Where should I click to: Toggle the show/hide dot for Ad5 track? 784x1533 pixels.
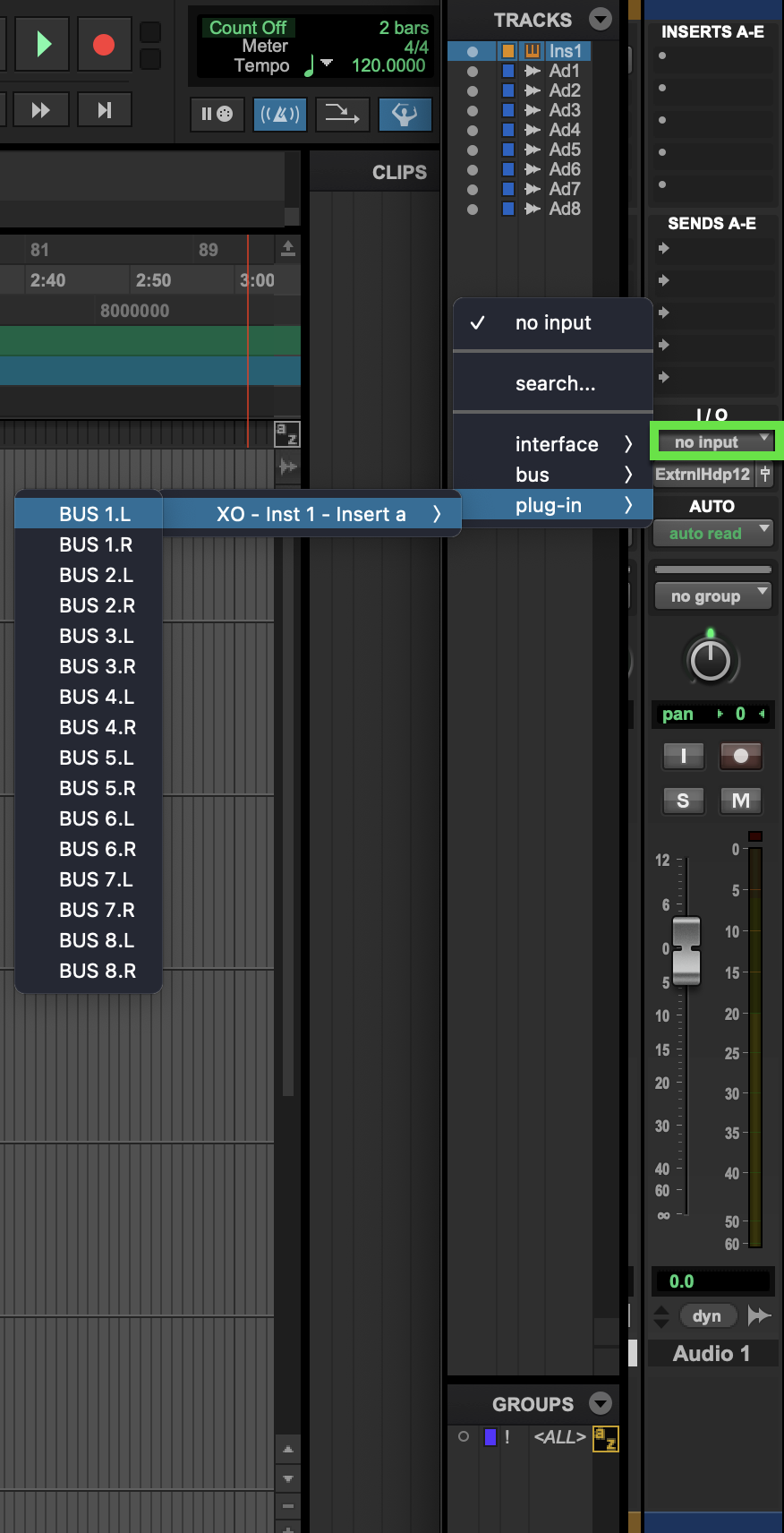473,150
